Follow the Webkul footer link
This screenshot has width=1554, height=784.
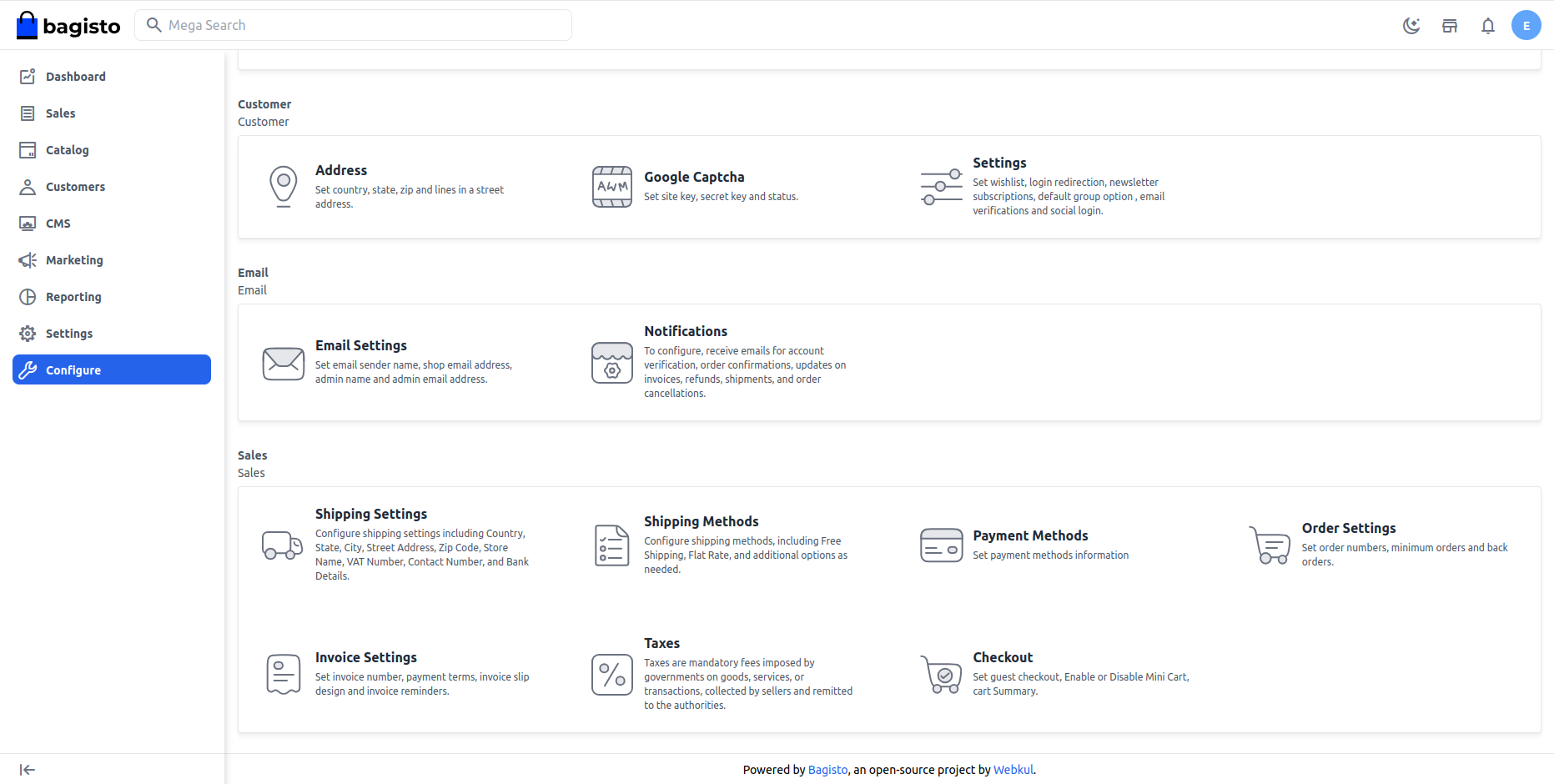coord(1013,770)
